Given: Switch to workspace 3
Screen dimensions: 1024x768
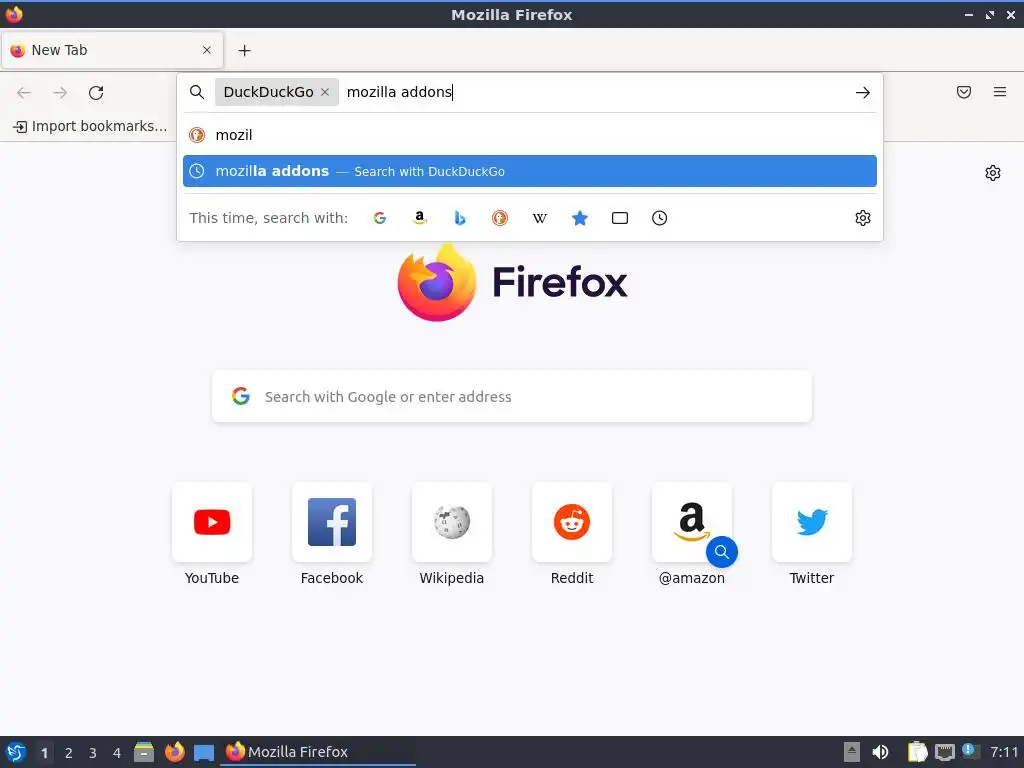Looking at the screenshot, I should [93, 753].
